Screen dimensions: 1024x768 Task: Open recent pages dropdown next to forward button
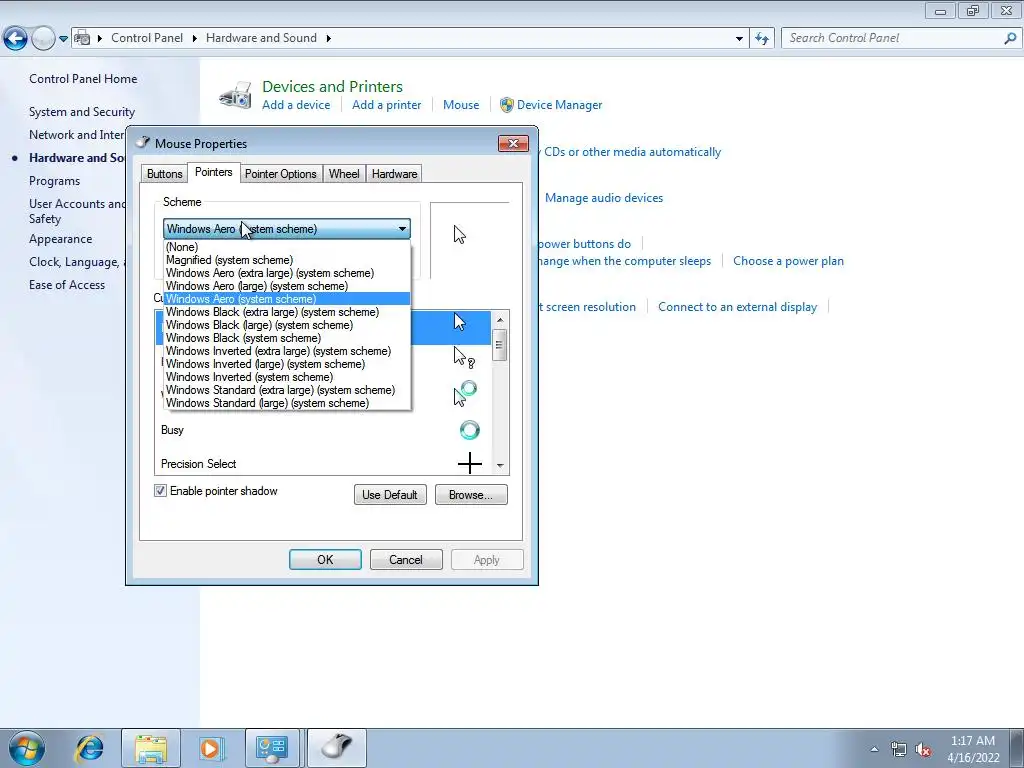click(x=63, y=39)
